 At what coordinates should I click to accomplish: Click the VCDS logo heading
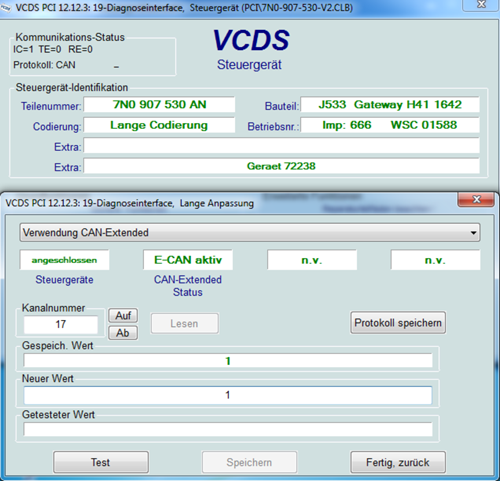[x=251, y=40]
